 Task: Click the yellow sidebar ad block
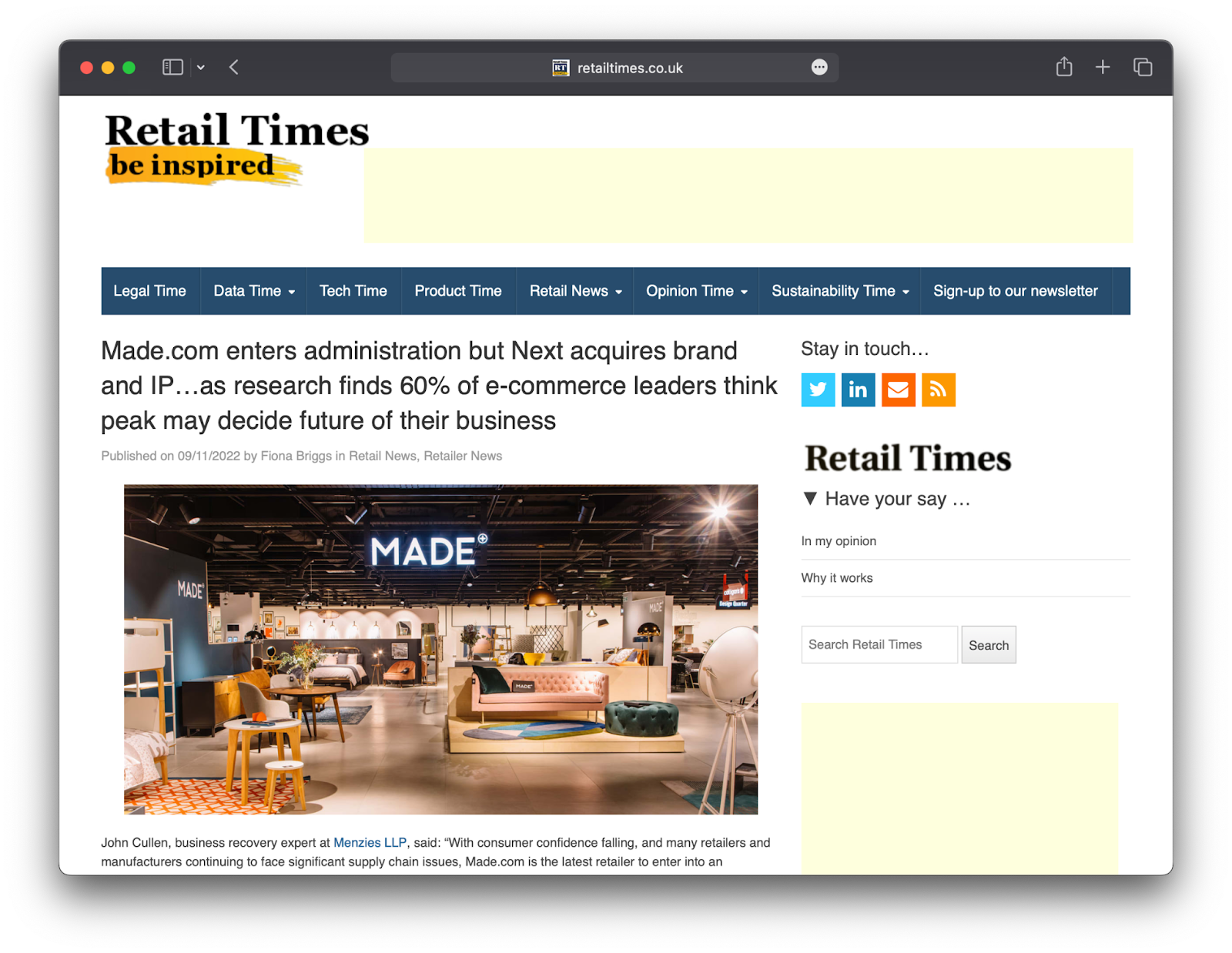click(959, 788)
